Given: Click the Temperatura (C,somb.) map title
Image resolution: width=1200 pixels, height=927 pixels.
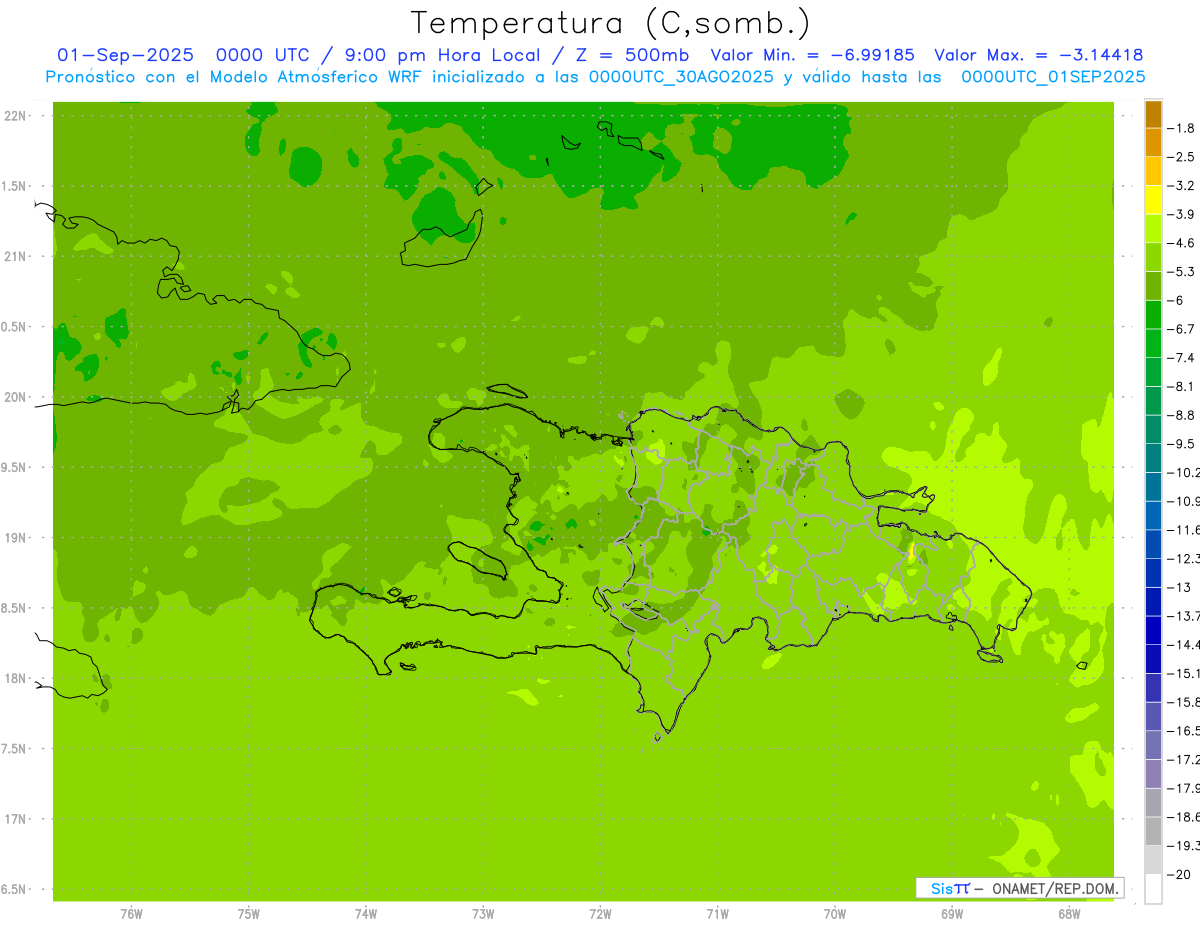Looking at the screenshot, I should click(x=611, y=22).
